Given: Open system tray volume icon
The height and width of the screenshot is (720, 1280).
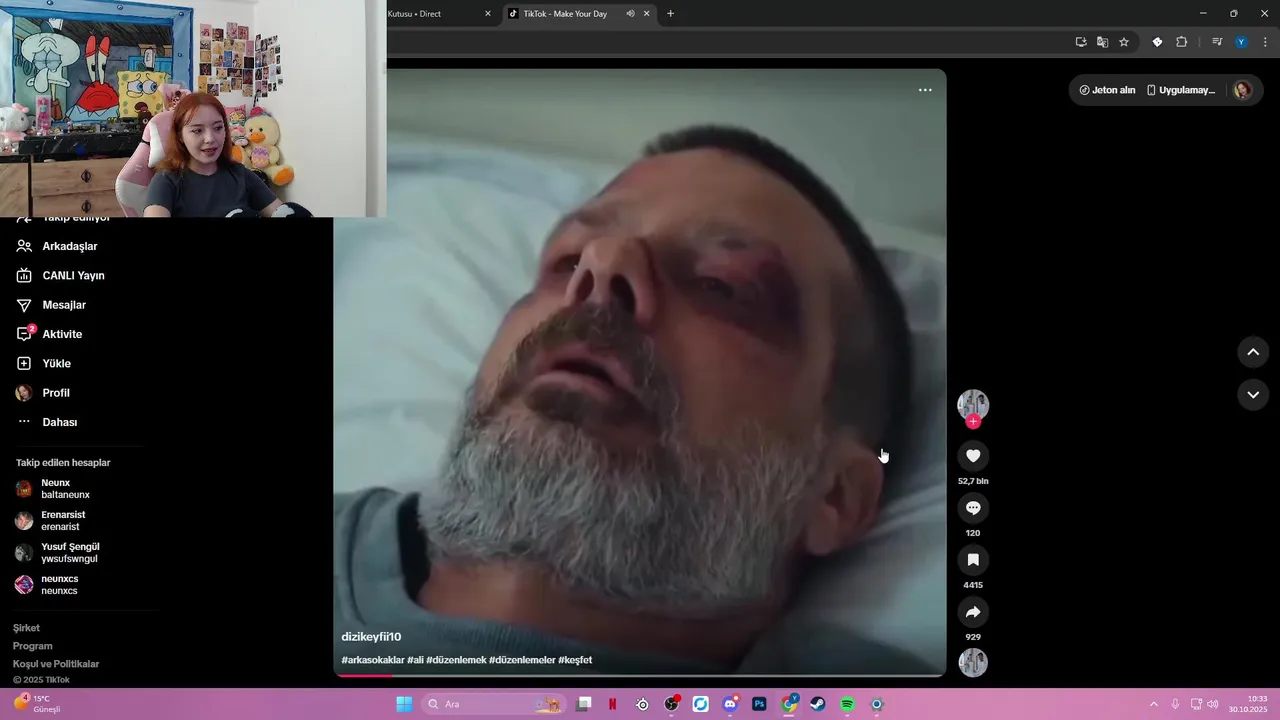Looking at the screenshot, I should (x=1213, y=704).
